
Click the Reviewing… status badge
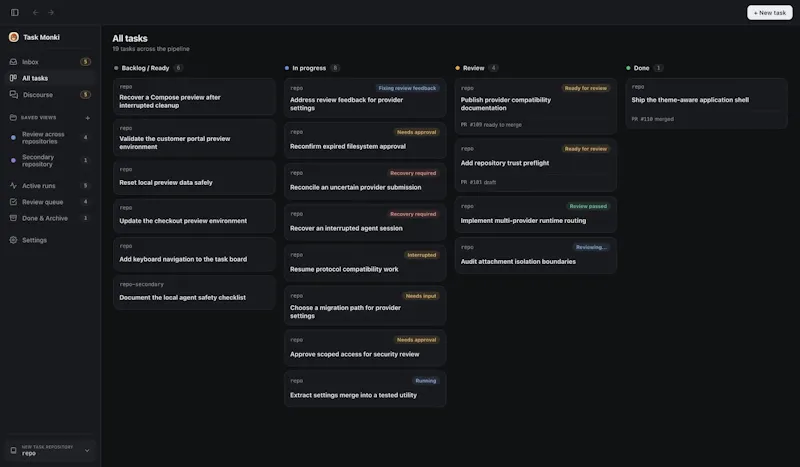(591, 247)
